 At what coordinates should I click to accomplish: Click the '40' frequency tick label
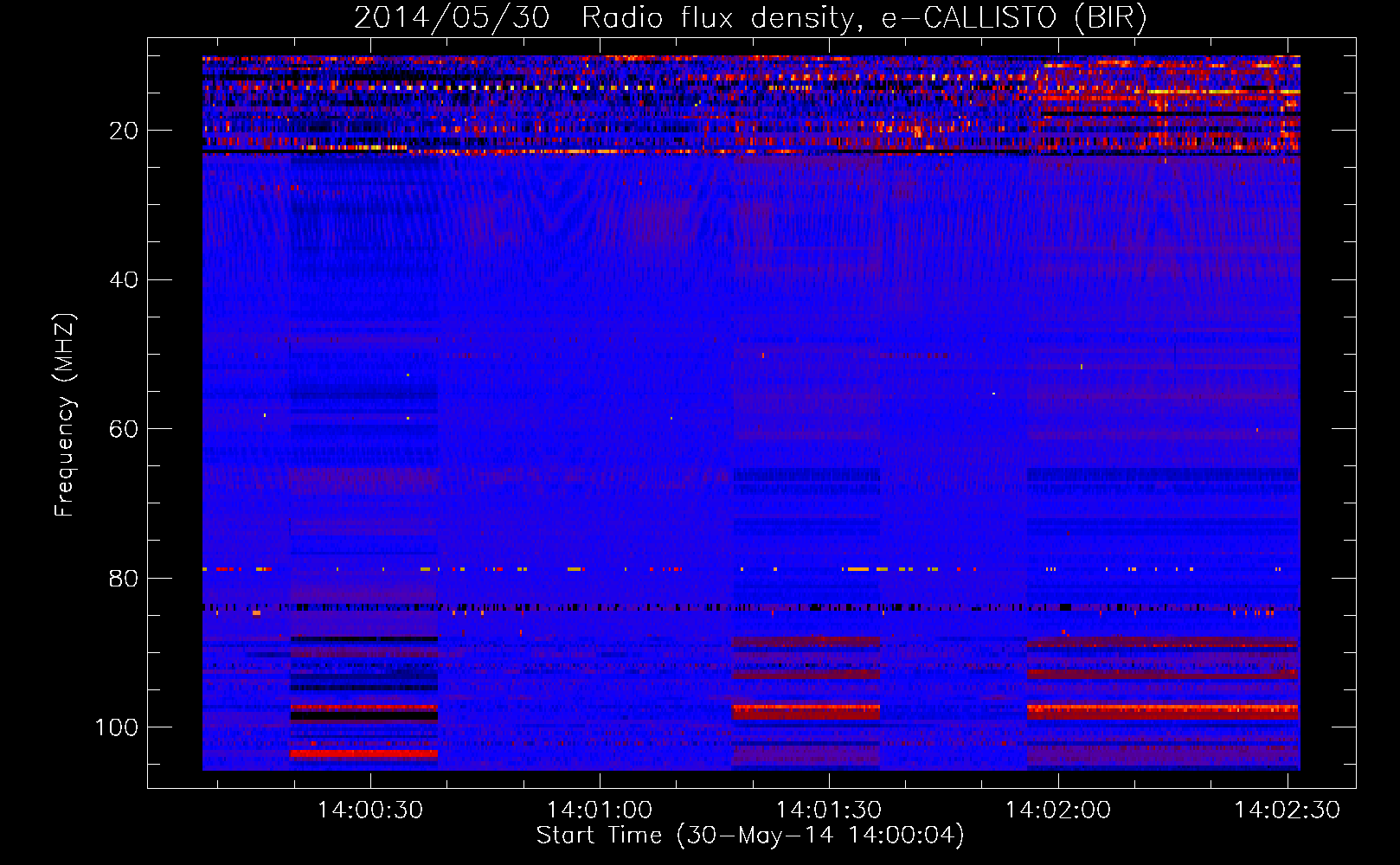coord(124,280)
